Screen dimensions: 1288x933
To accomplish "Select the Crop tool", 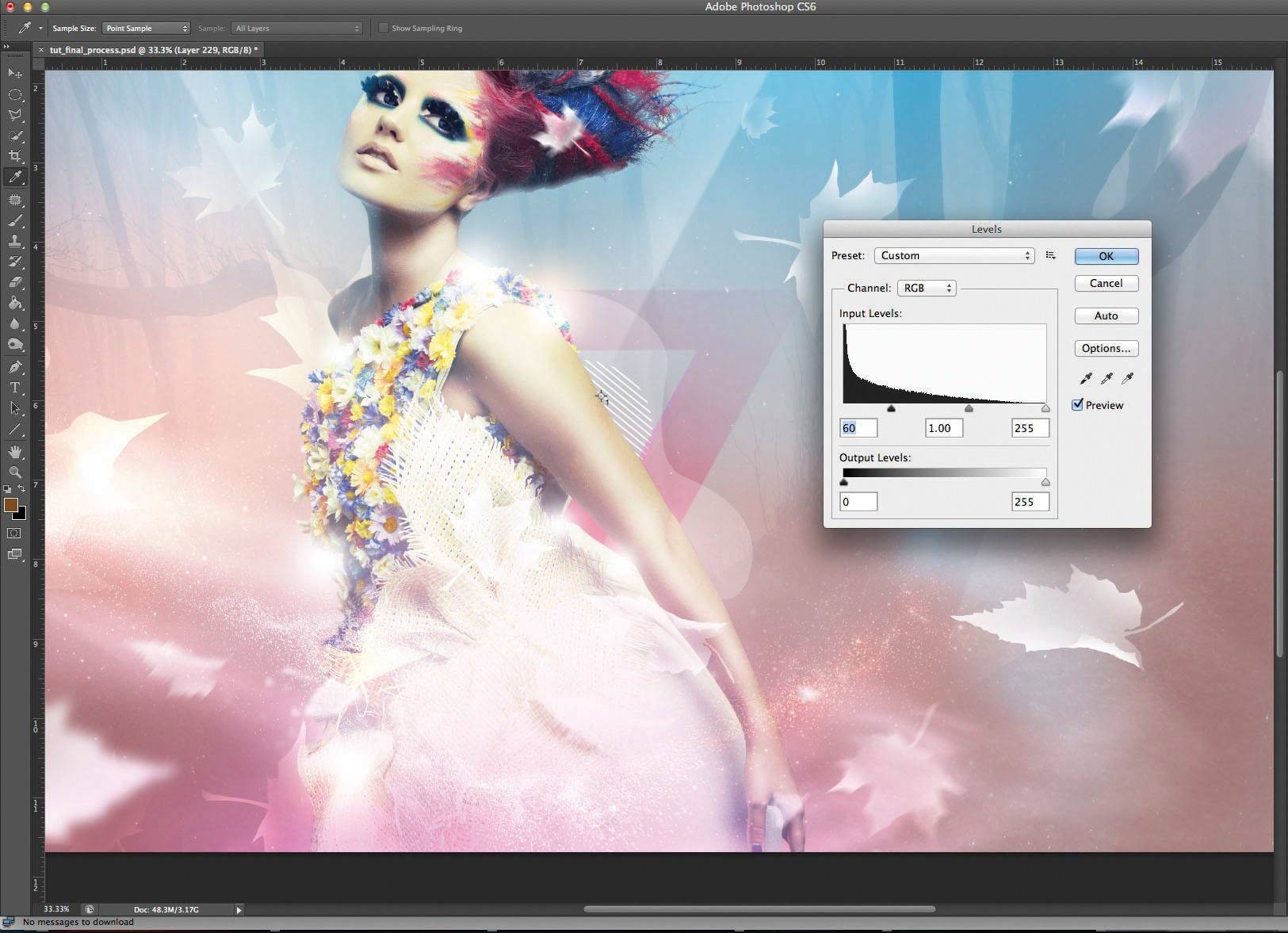I will coord(15,156).
